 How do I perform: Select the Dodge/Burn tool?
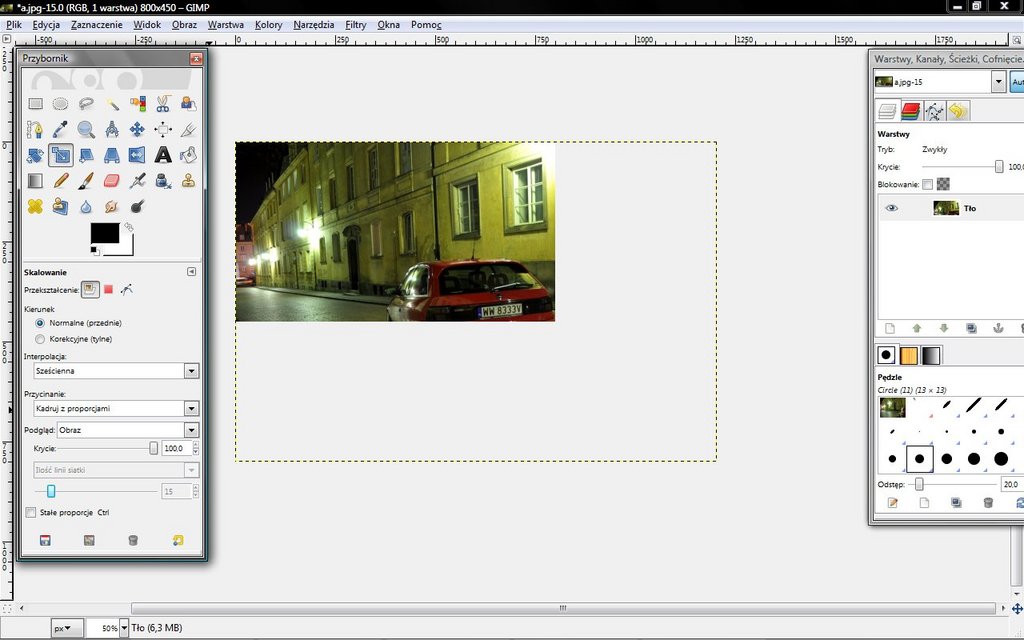137,206
